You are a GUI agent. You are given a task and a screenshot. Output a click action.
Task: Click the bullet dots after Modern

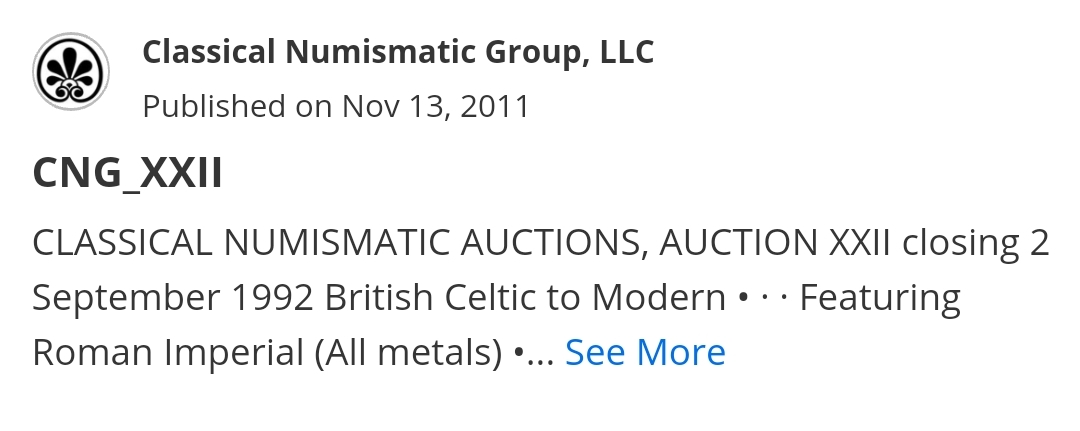pyautogui.click(x=762, y=298)
